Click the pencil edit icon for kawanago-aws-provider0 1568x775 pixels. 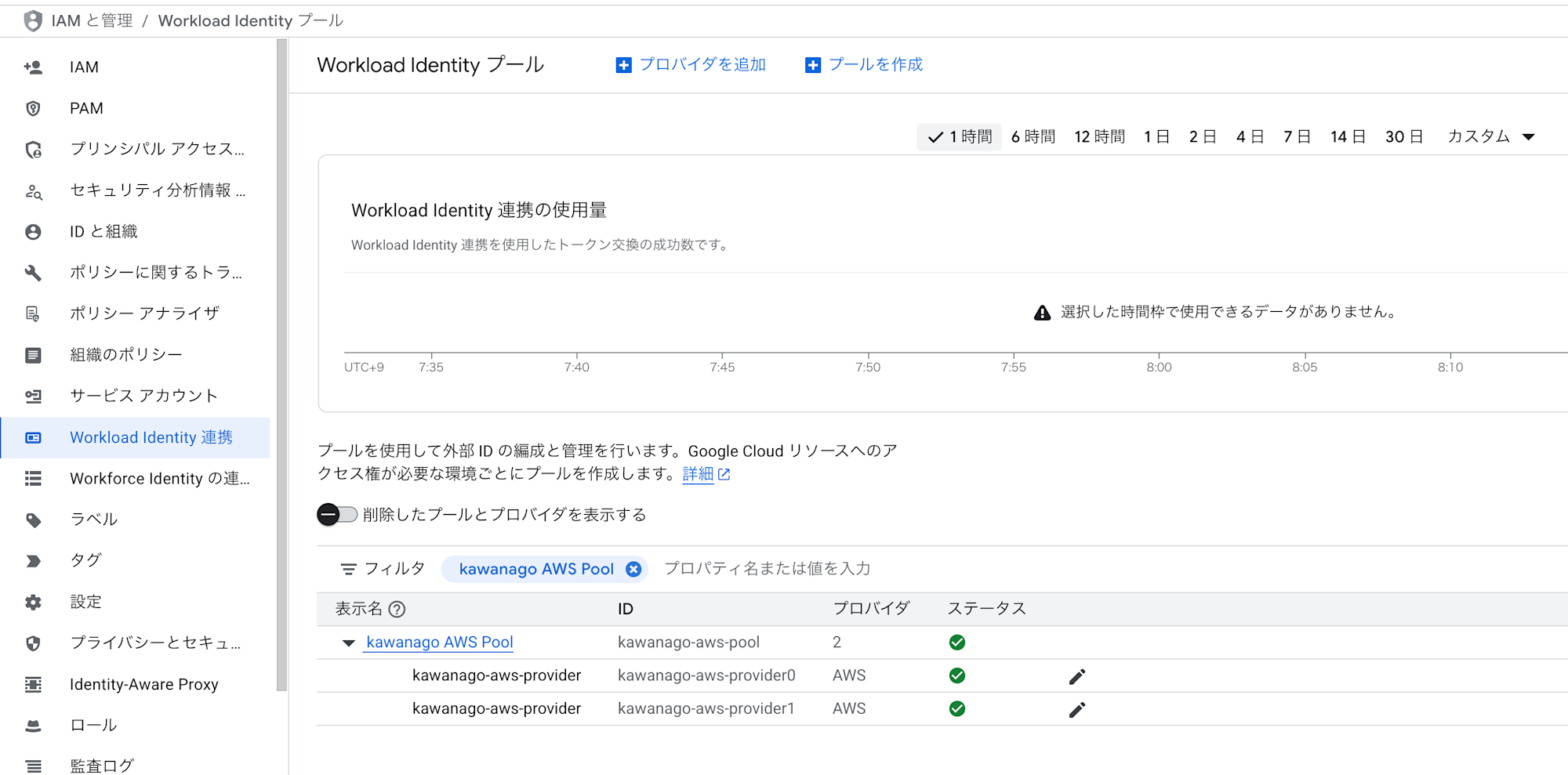click(1077, 676)
